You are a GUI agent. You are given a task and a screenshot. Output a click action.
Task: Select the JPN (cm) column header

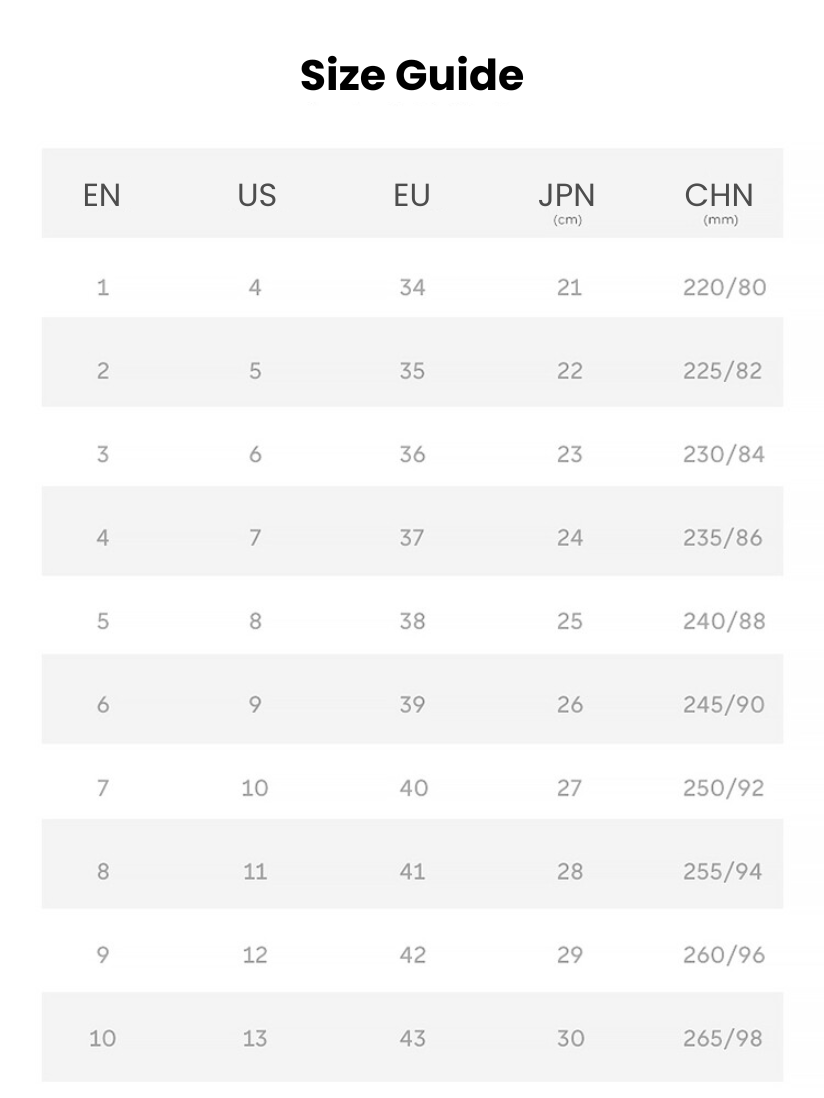[567, 198]
